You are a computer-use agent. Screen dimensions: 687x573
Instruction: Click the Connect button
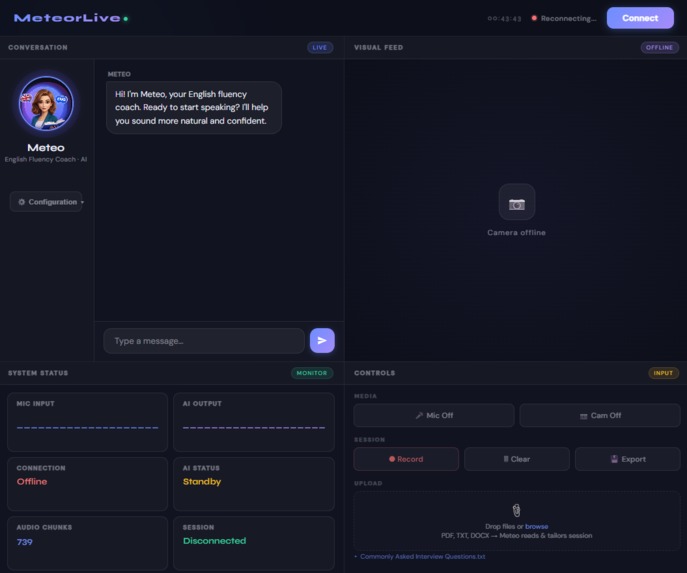[640, 18]
